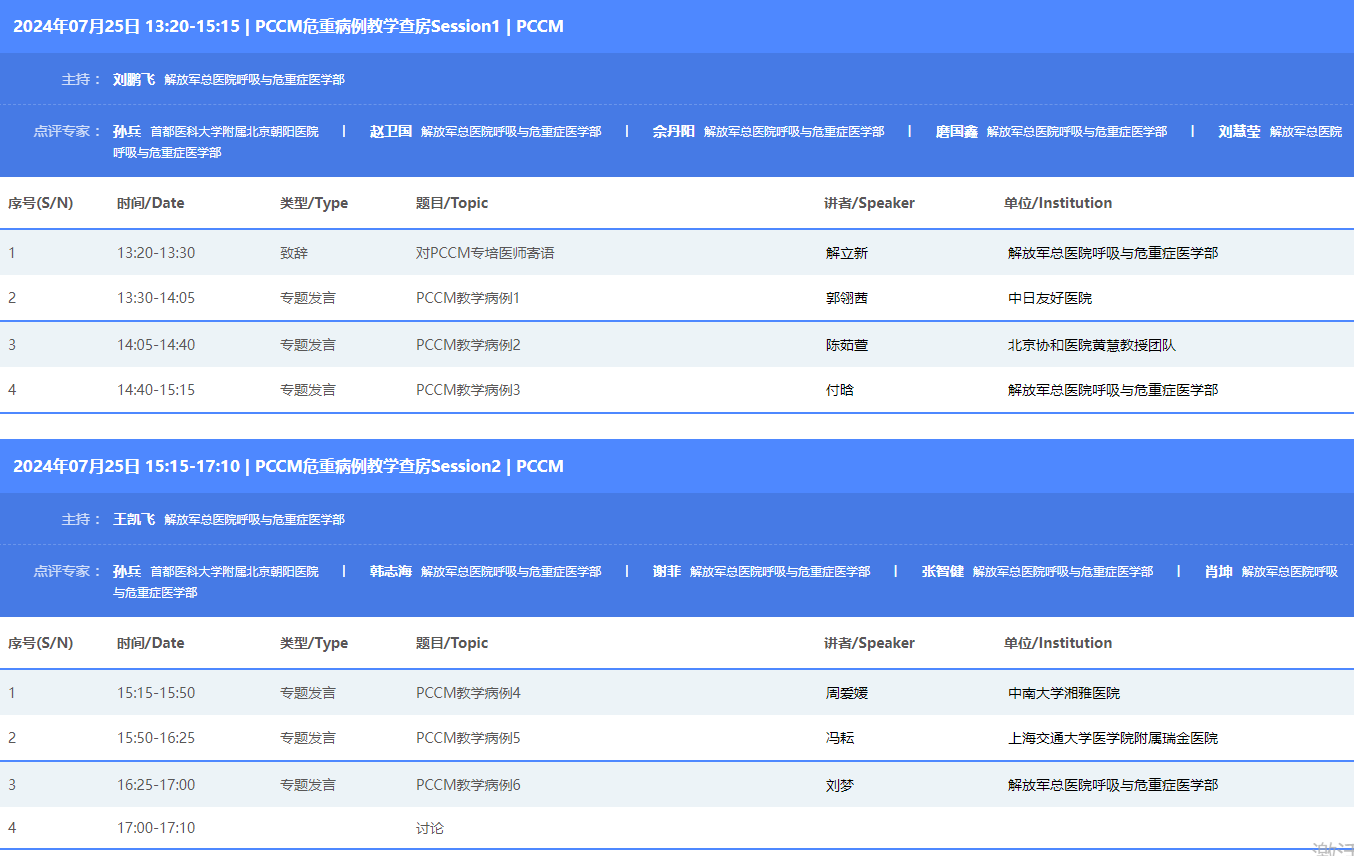Click speaker 郭翎茜
Screen dimensions: 1354x856
click(x=847, y=298)
